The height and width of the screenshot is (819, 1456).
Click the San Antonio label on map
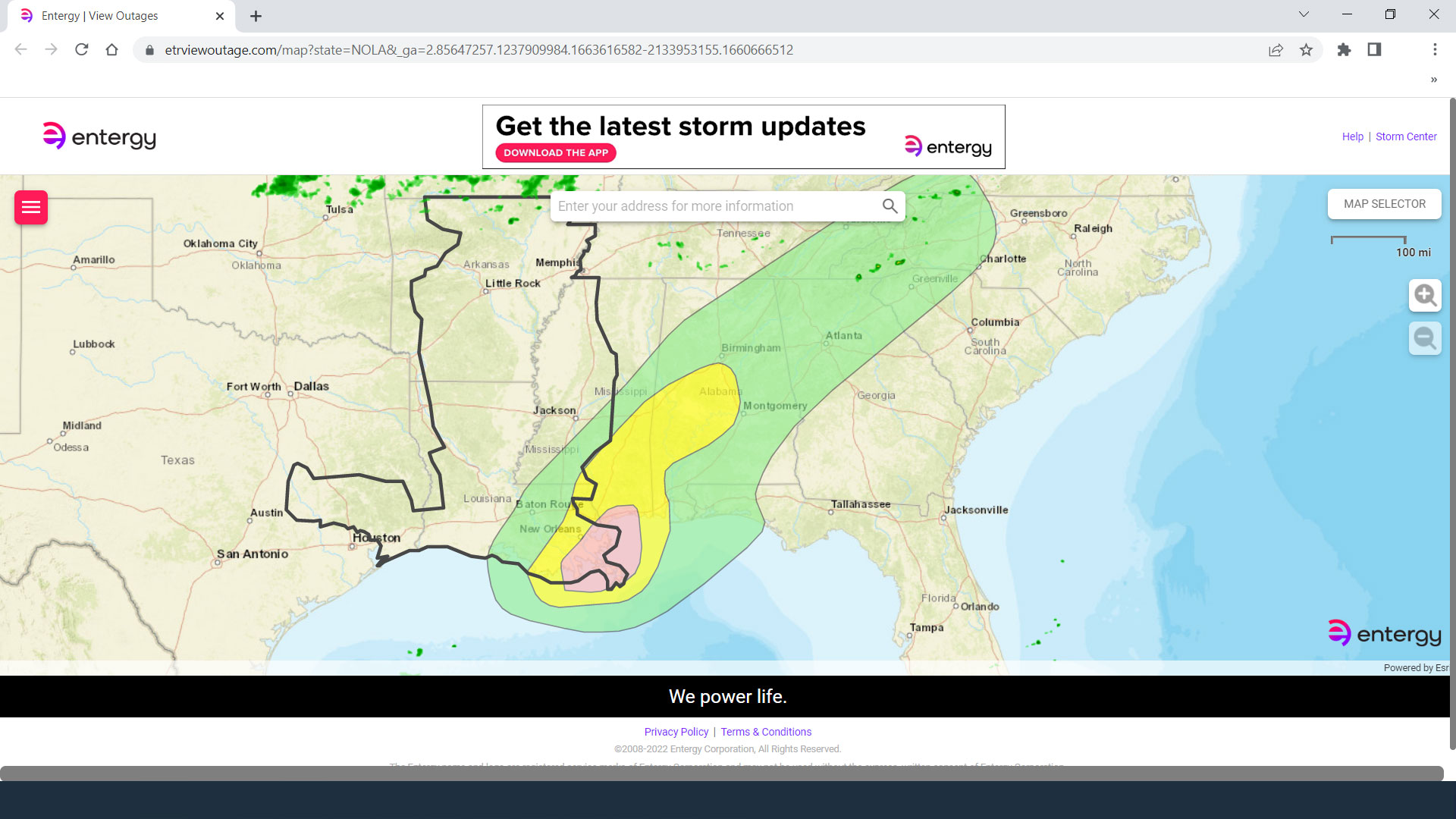(253, 554)
